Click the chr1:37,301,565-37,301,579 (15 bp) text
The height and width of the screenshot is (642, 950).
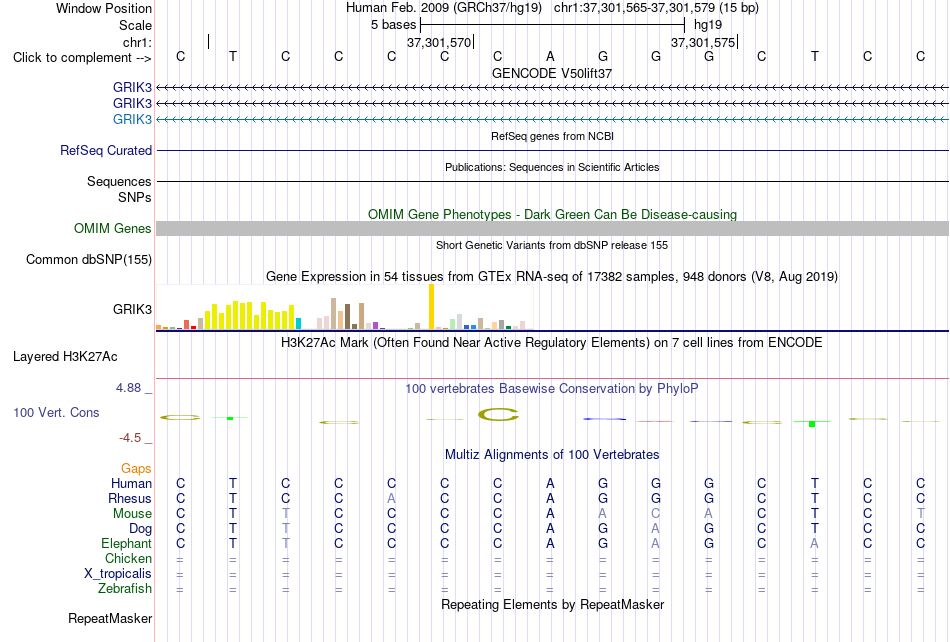(x=656, y=8)
